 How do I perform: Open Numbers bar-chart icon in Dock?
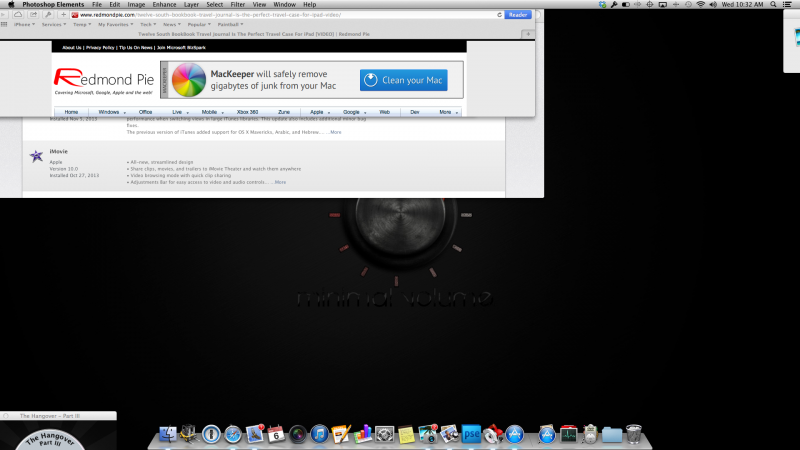[363, 434]
